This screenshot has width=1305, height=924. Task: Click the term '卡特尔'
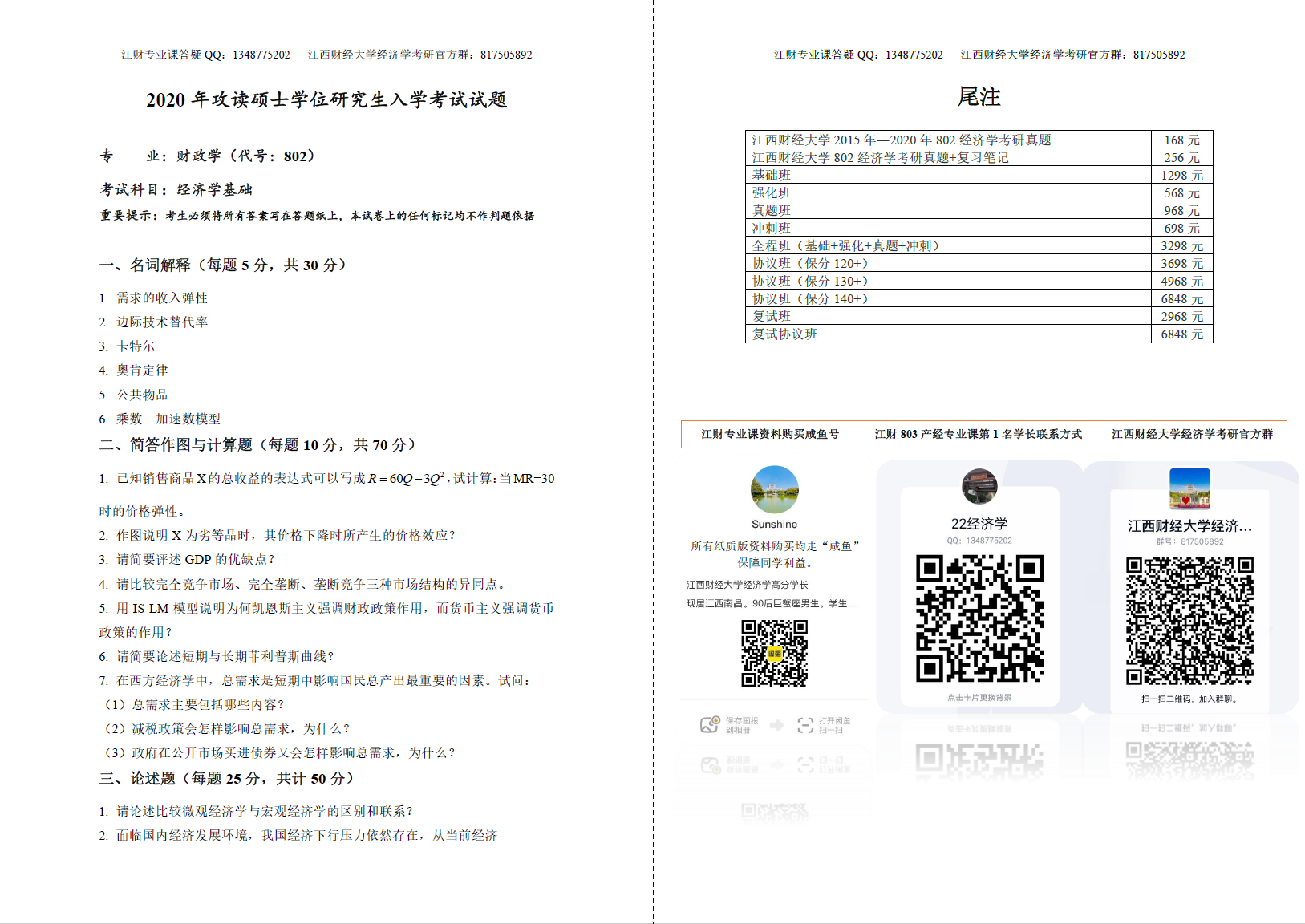coord(136,346)
